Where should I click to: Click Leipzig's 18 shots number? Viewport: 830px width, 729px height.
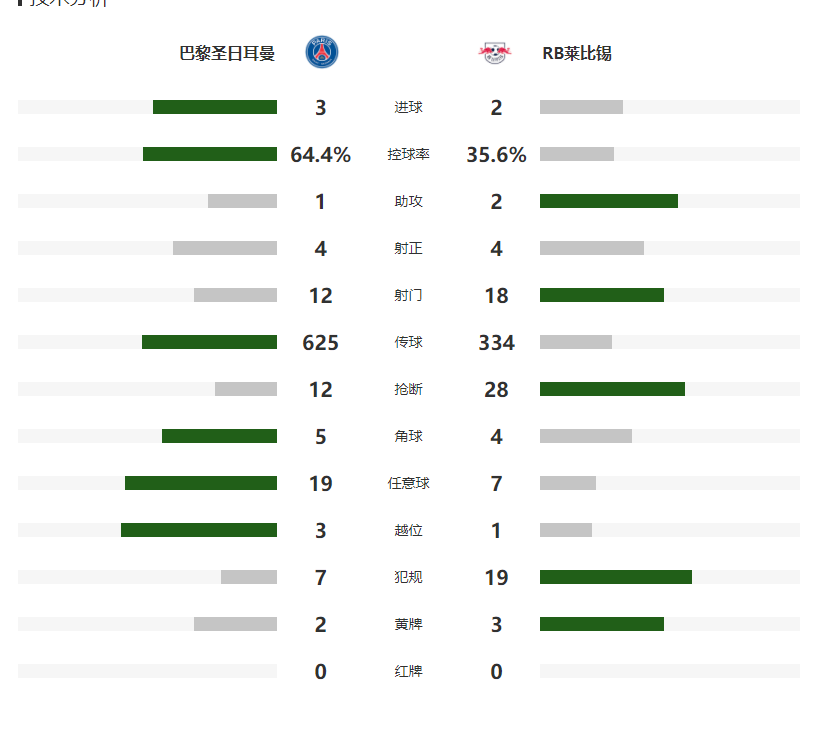(x=496, y=295)
